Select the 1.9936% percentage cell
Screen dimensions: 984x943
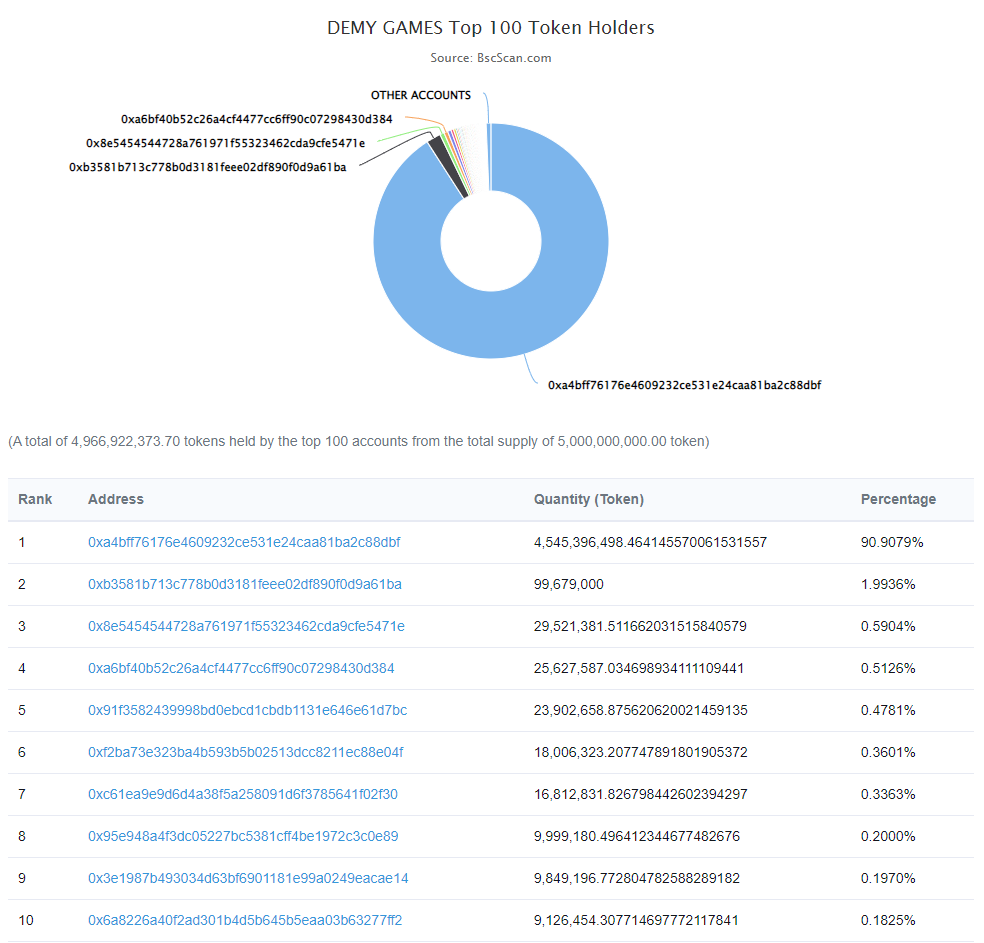(888, 584)
